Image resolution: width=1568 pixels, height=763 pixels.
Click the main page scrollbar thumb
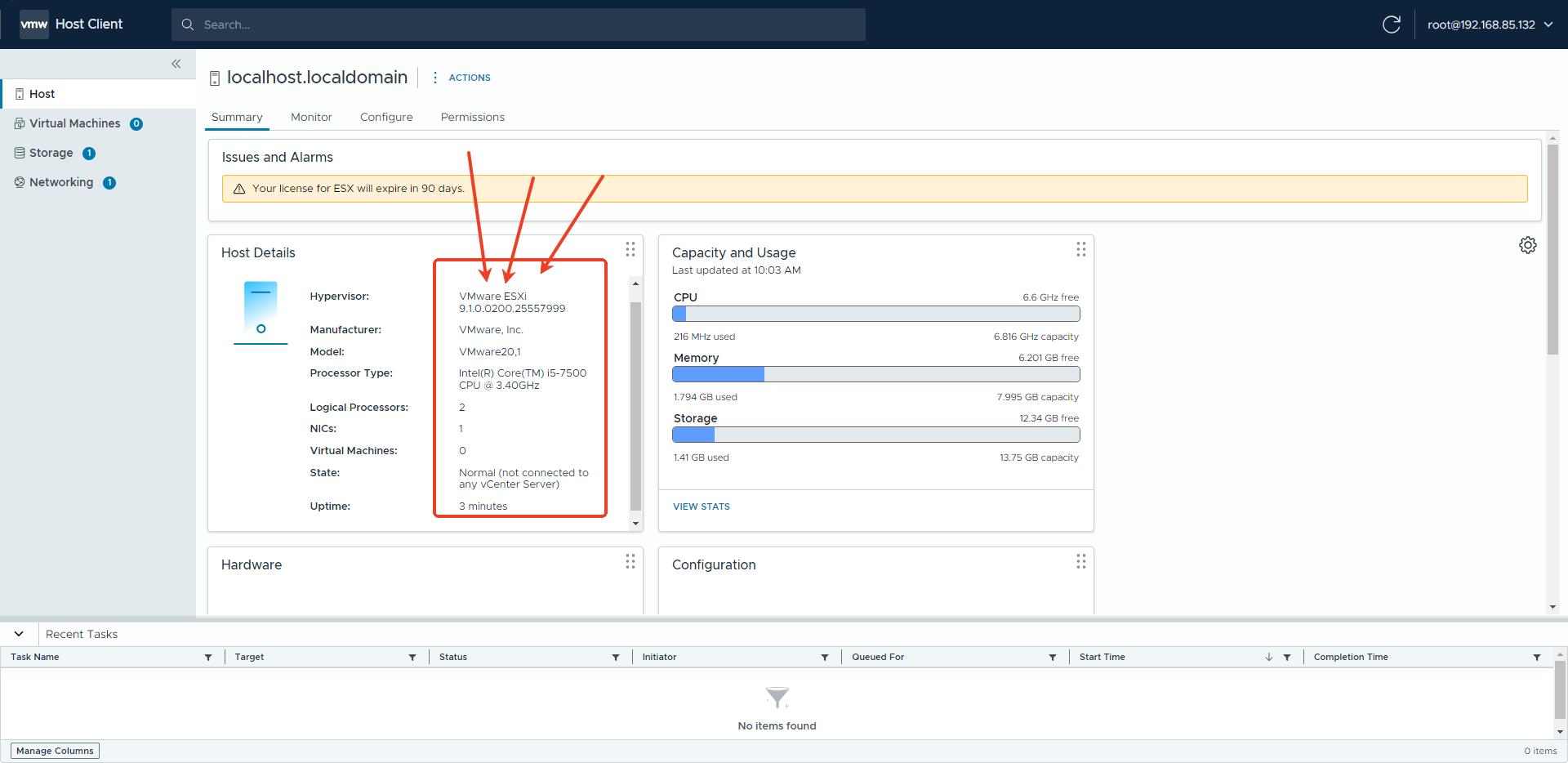[x=1552, y=250]
